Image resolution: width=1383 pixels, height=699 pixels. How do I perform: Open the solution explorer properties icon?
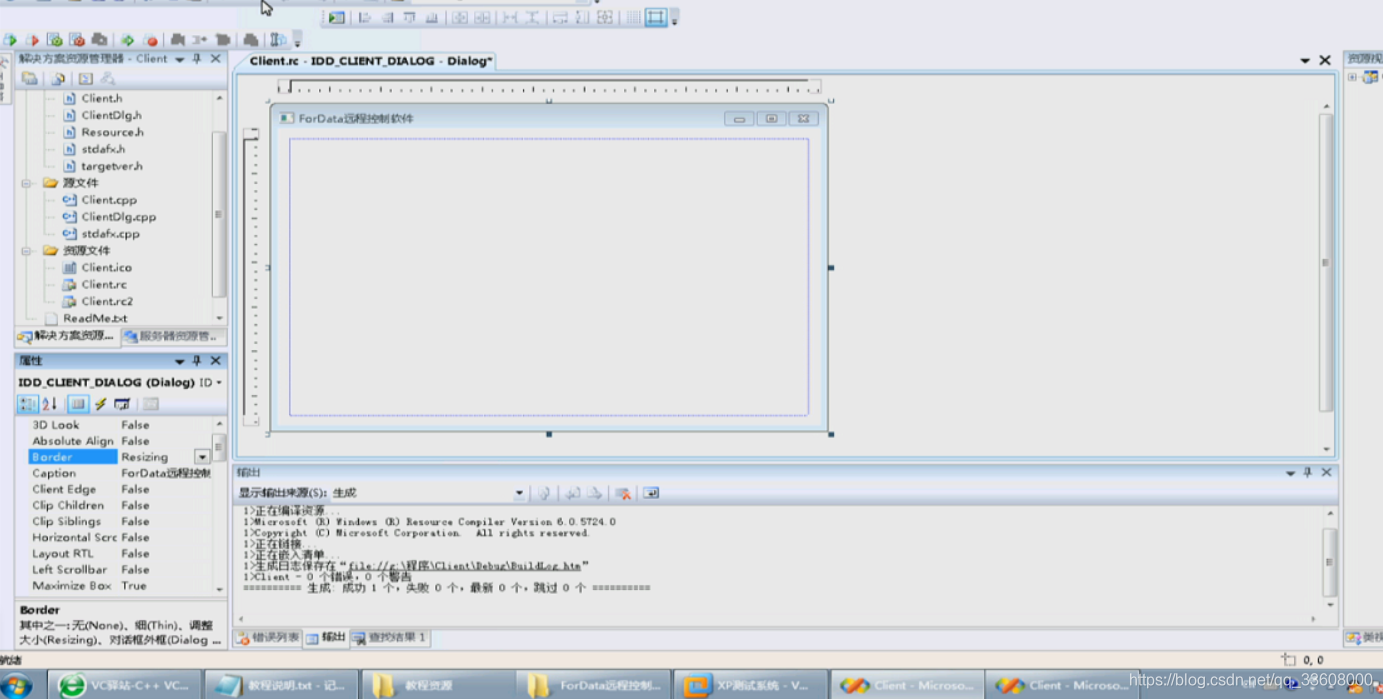pos(30,78)
